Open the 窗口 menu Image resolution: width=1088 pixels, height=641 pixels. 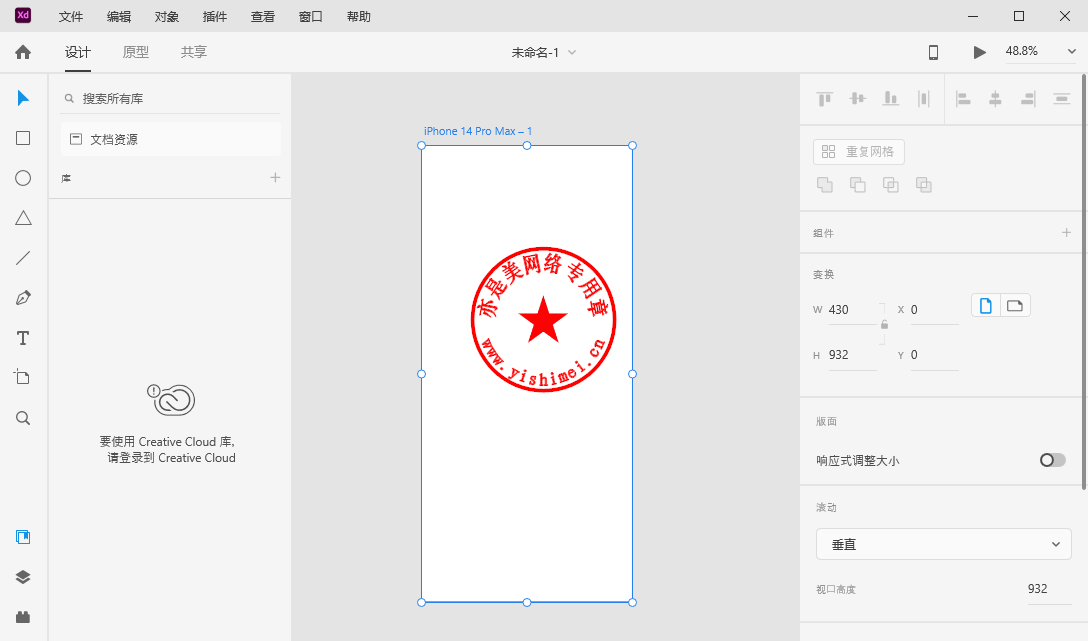tap(310, 17)
